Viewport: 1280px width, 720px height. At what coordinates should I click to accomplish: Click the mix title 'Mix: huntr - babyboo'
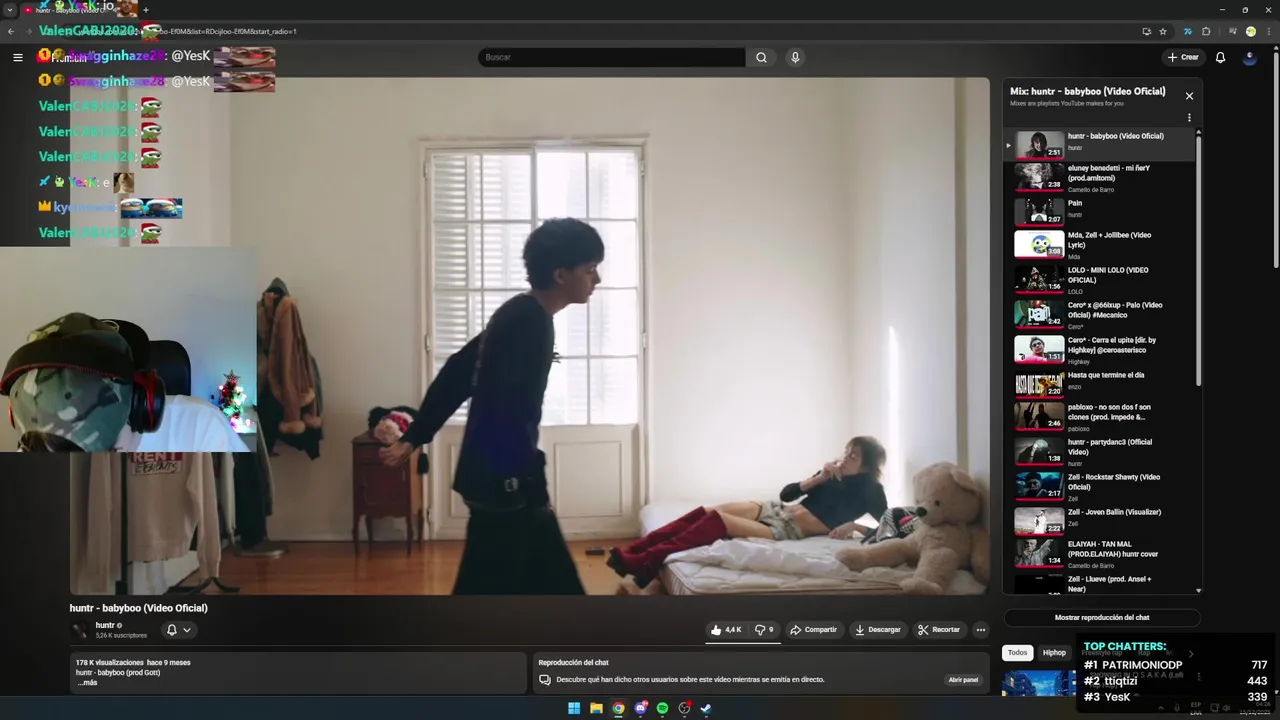click(x=1087, y=91)
